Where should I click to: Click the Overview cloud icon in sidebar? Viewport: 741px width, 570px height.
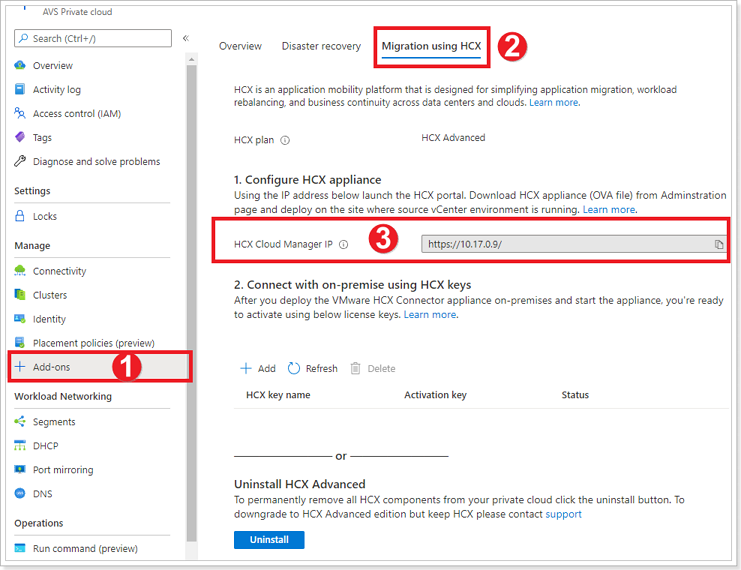(x=20, y=65)
